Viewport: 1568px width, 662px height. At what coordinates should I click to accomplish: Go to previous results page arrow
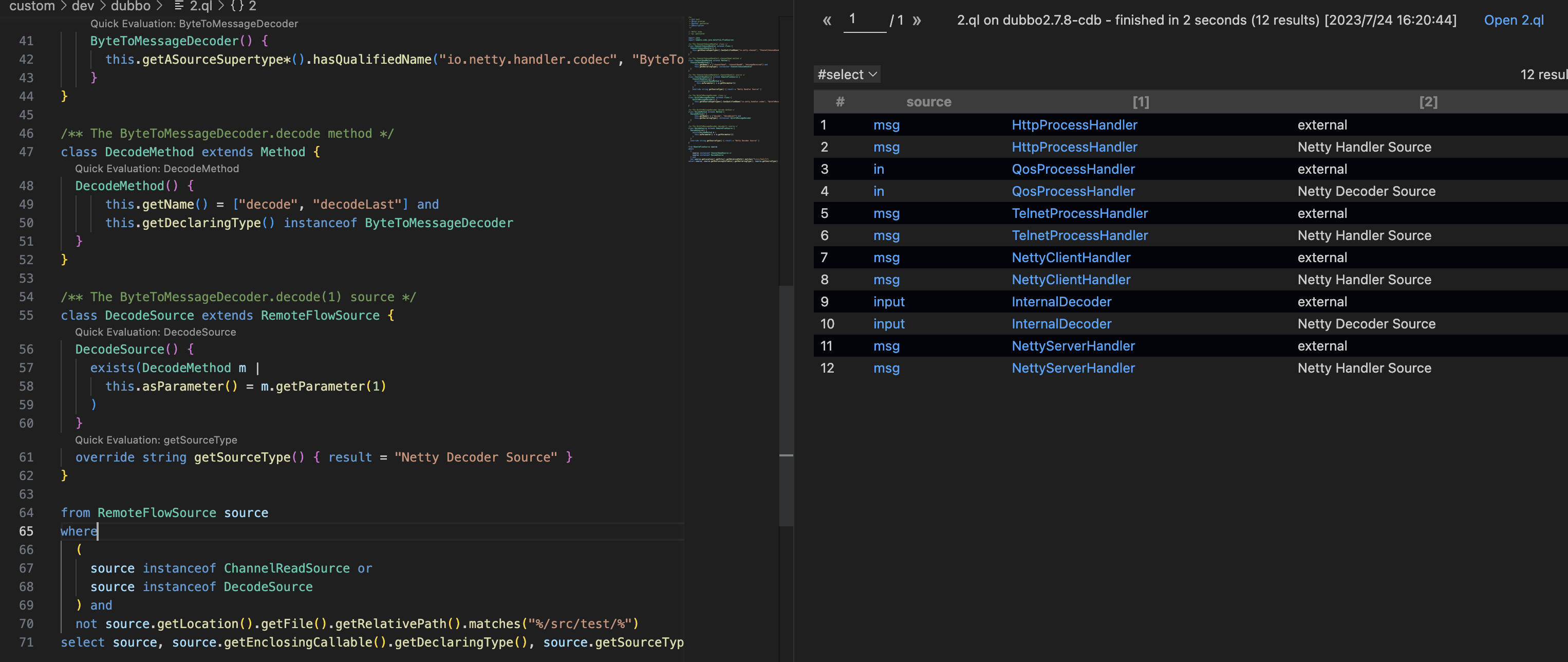[827, 21]
